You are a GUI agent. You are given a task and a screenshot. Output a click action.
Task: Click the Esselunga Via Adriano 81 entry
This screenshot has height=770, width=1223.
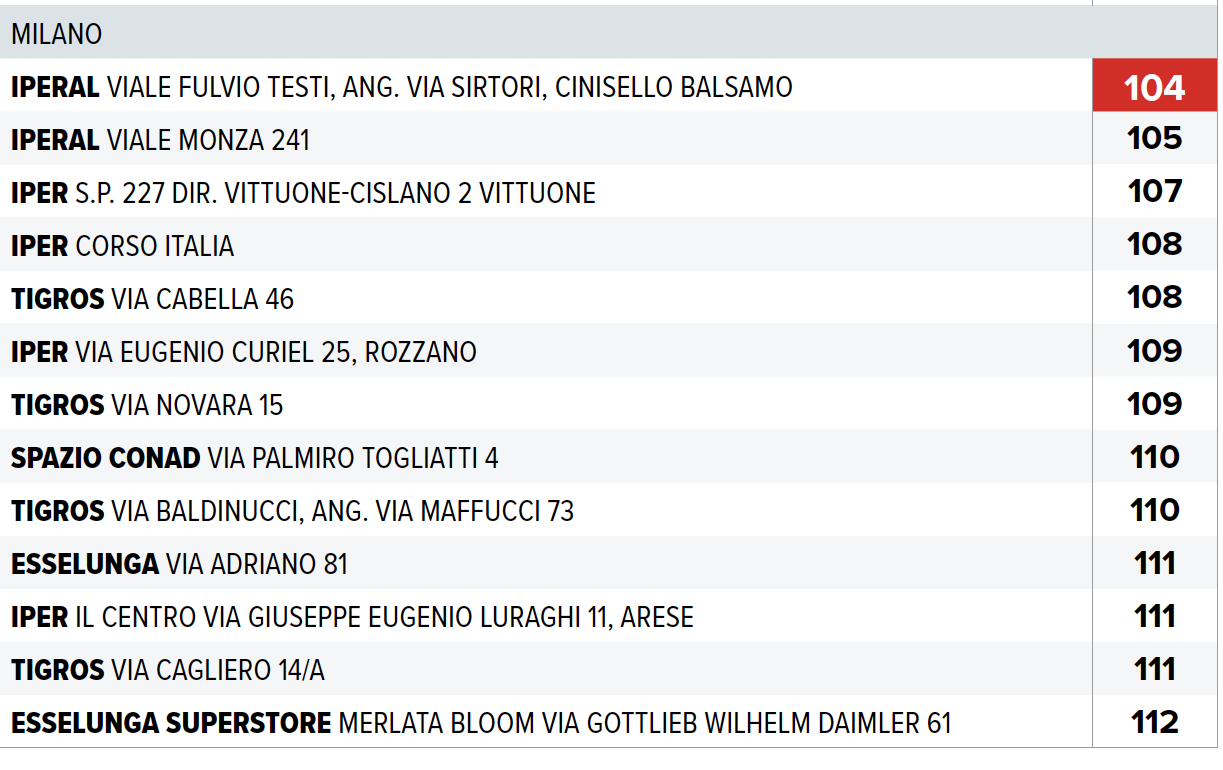[x=179, y=564]
